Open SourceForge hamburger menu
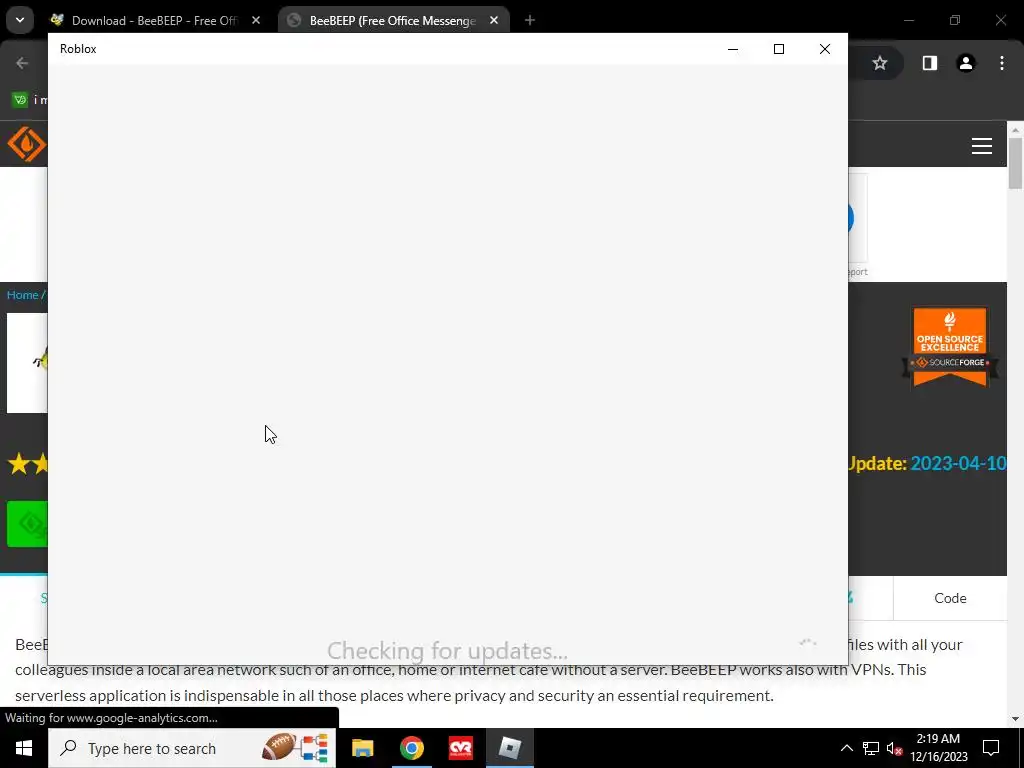1024x768 pixels. click(x=982, y=146)
